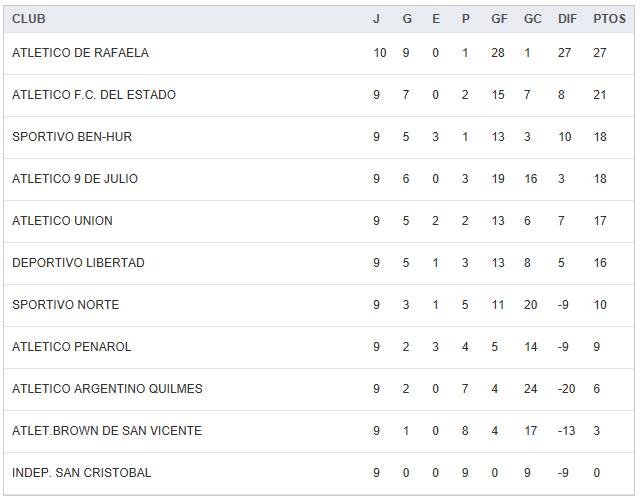640x498 pixels.
Task: Select ATLET.BROWN DE SAN VICENTE name
Action: point(107,431)
